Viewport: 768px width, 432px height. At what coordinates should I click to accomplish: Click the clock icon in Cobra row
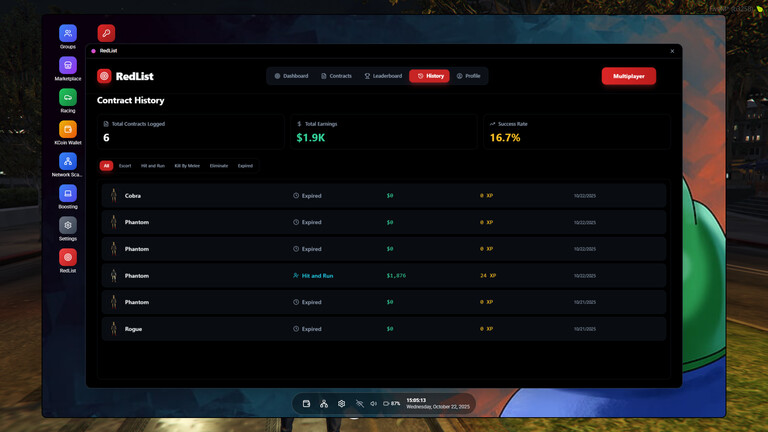pyautogui.click(x=296, y=195)
